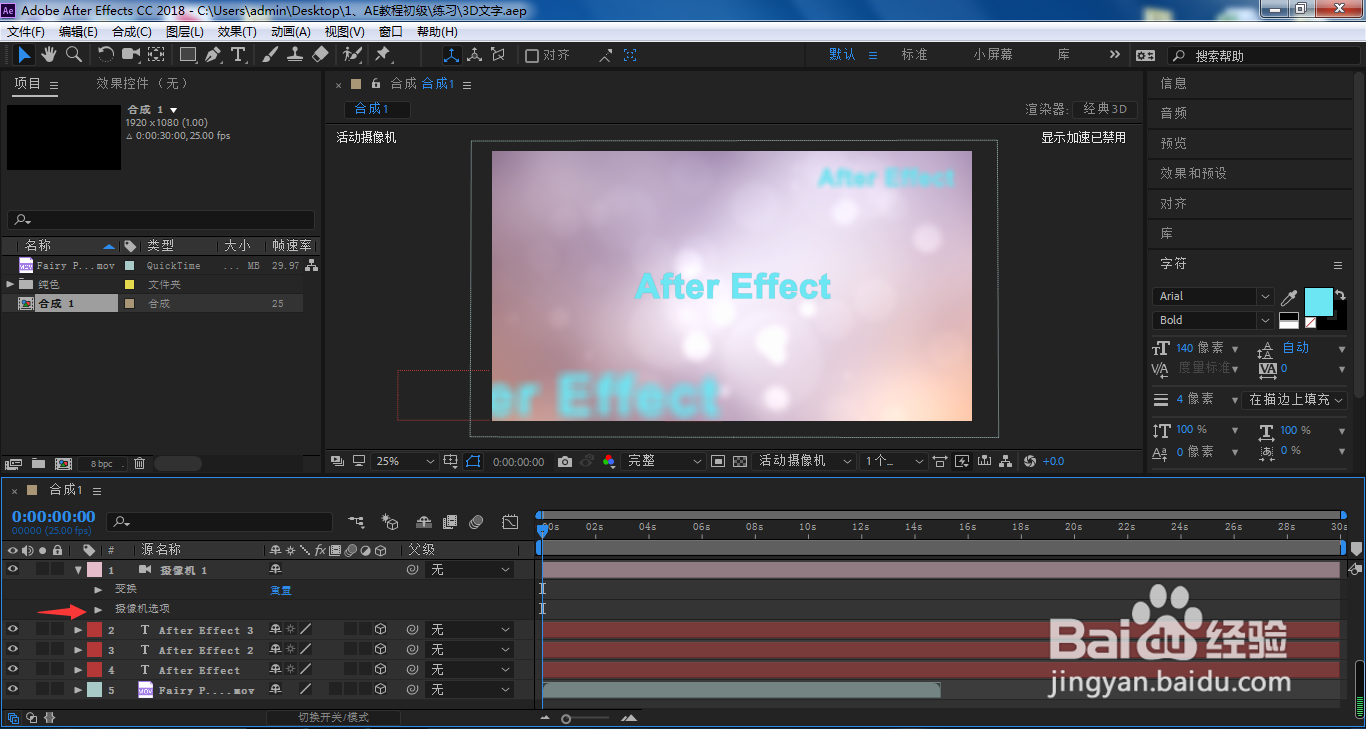The image size is (1366, 729).
Task: Click the cyan fill color swatch
Action: pos(1319,301)
